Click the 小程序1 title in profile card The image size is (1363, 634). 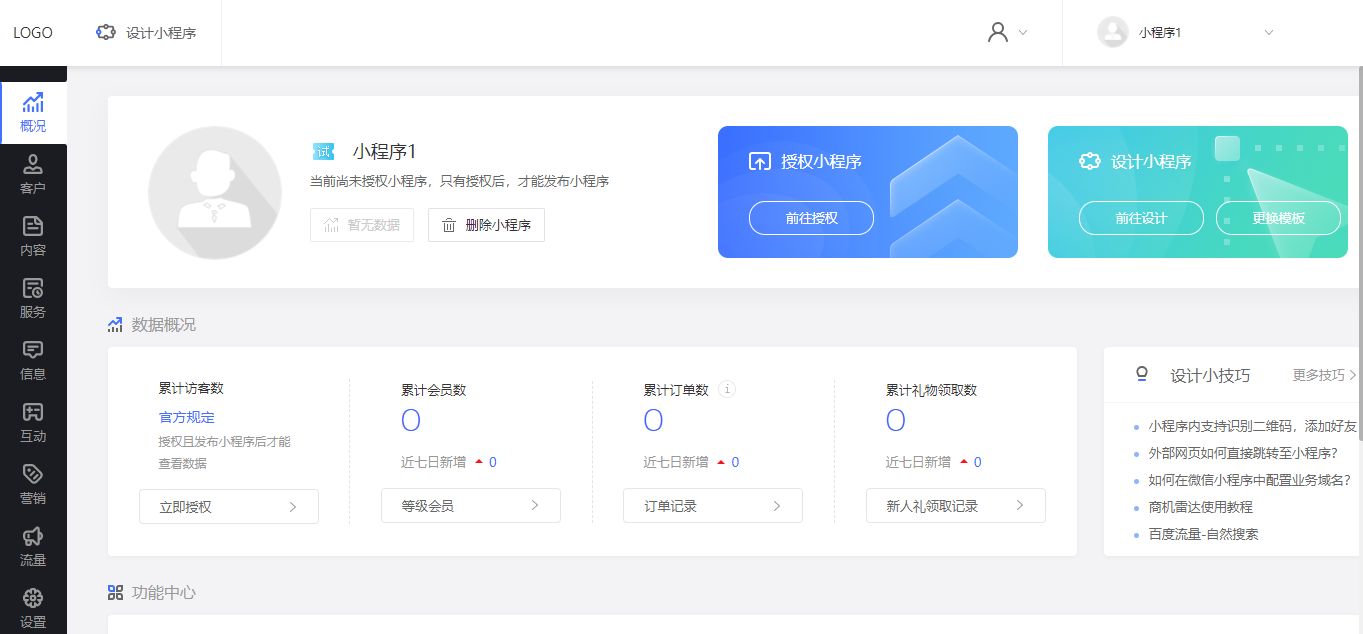coord(384,152)
